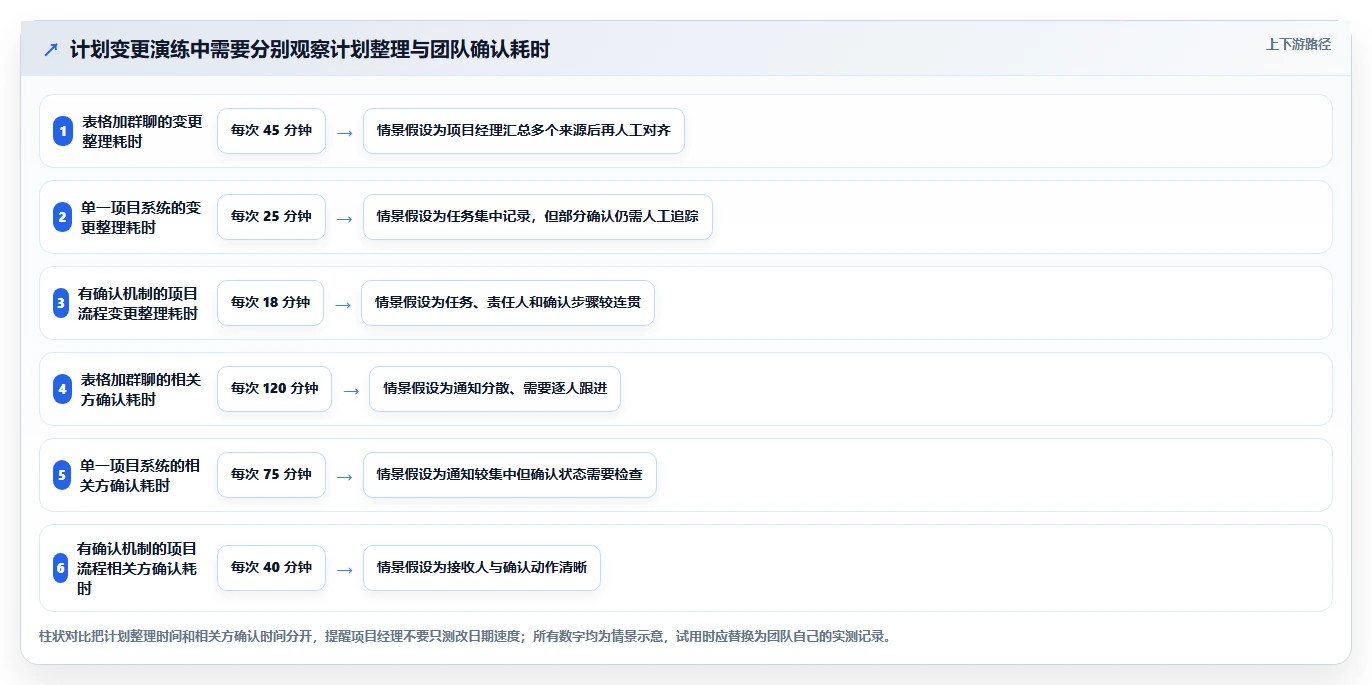
Task: Open the 任务集中记录 scenario box
Action: pyautogui.click(x=538, y=217)
